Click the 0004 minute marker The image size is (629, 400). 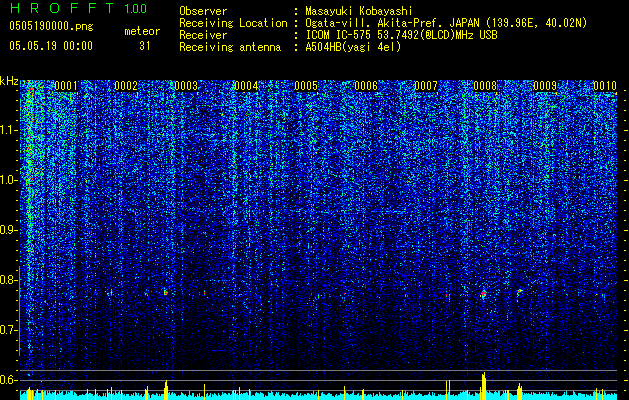(x=246, y=86)
